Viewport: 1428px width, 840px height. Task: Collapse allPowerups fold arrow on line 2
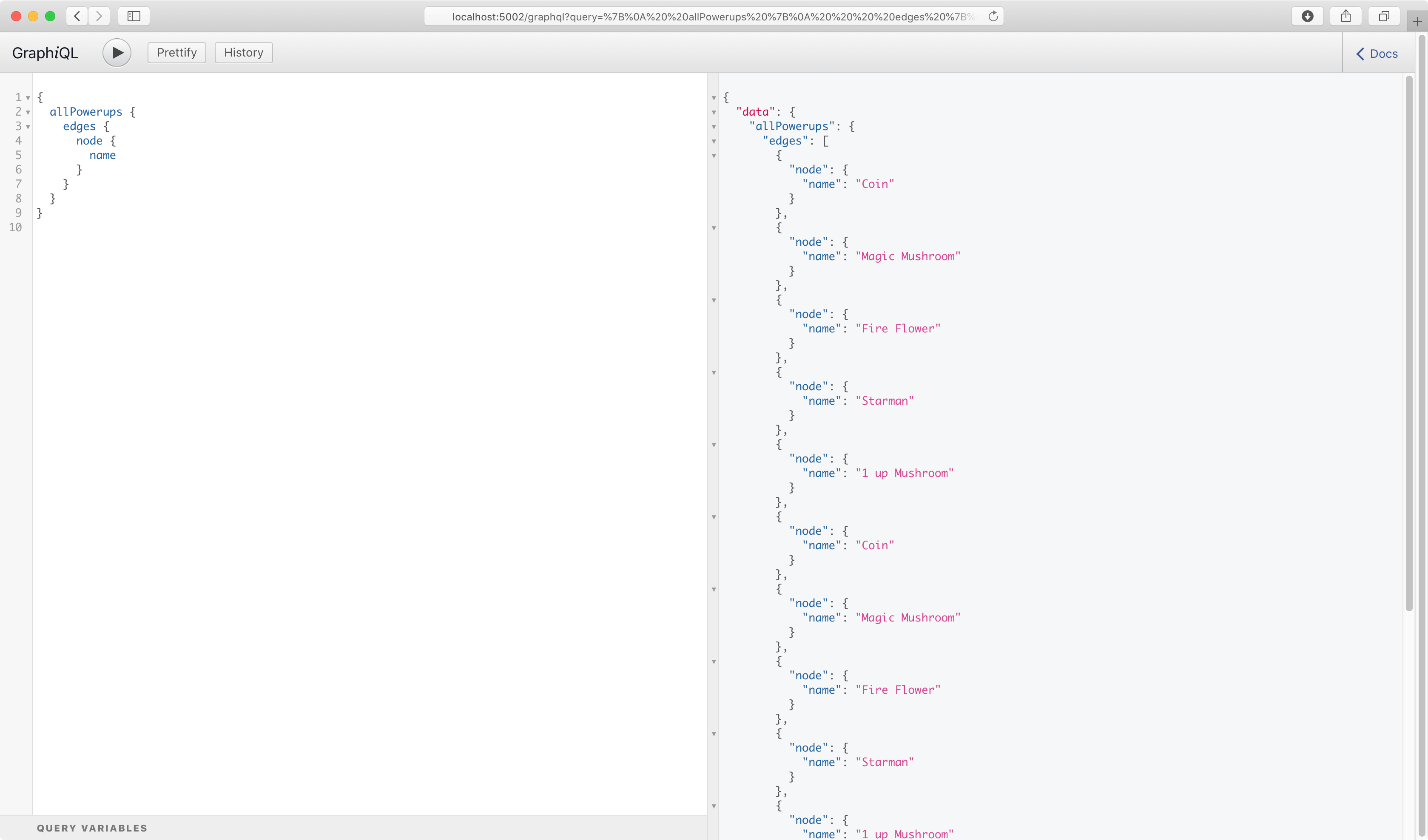pyautogui.click(x=28, y=112)
